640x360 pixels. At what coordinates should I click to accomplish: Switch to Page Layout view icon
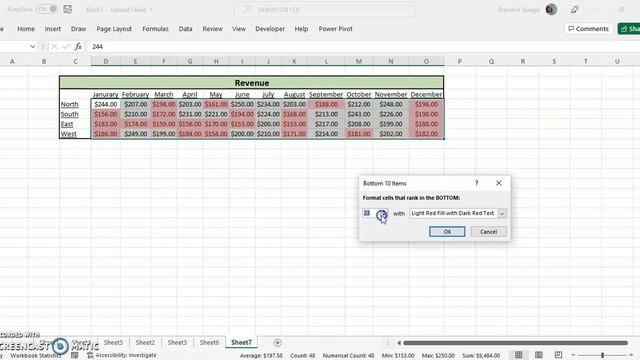(x=539, y=355)
